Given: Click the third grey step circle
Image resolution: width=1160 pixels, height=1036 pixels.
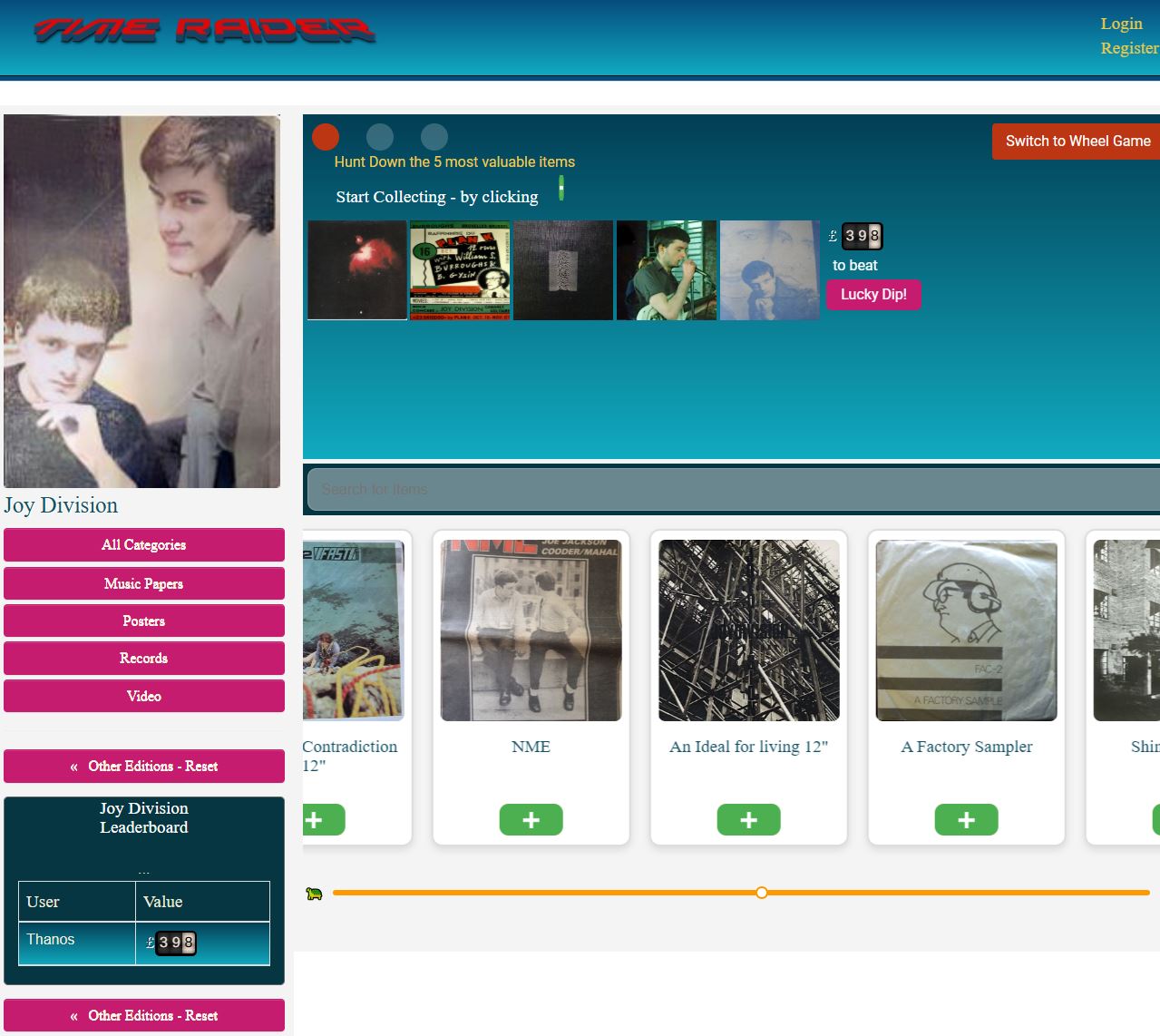Looking at the screenshot, I should click(434, 137).
